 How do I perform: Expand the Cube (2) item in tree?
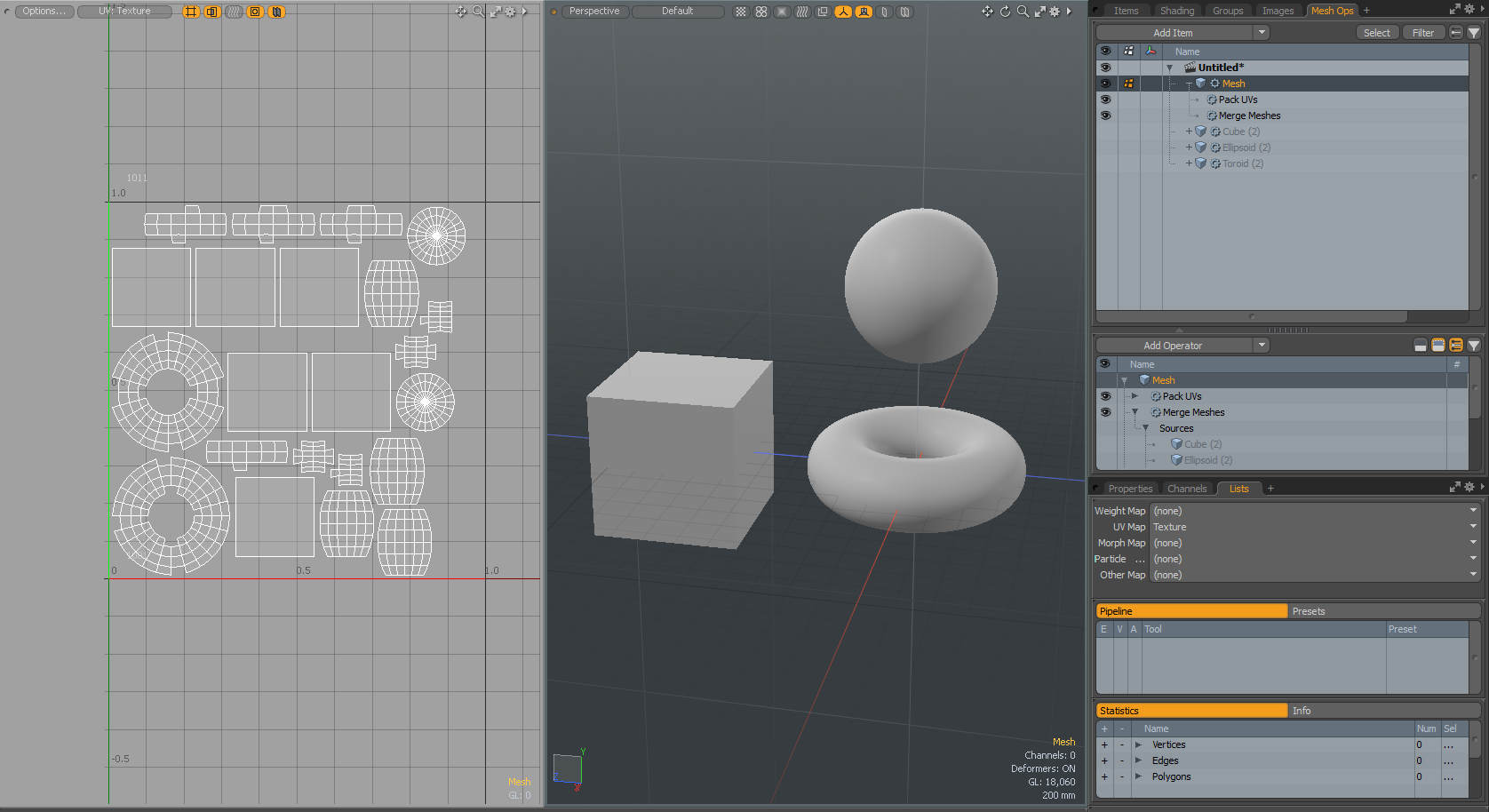[x=1189, y=131]
